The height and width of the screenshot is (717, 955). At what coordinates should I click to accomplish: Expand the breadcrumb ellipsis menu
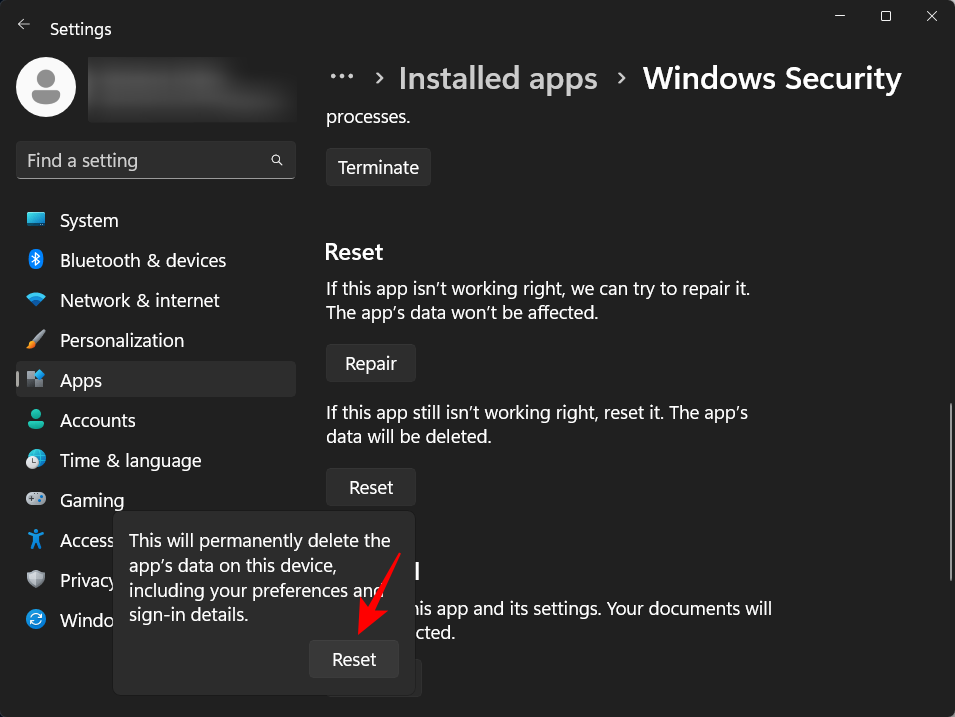coord(342,76)
